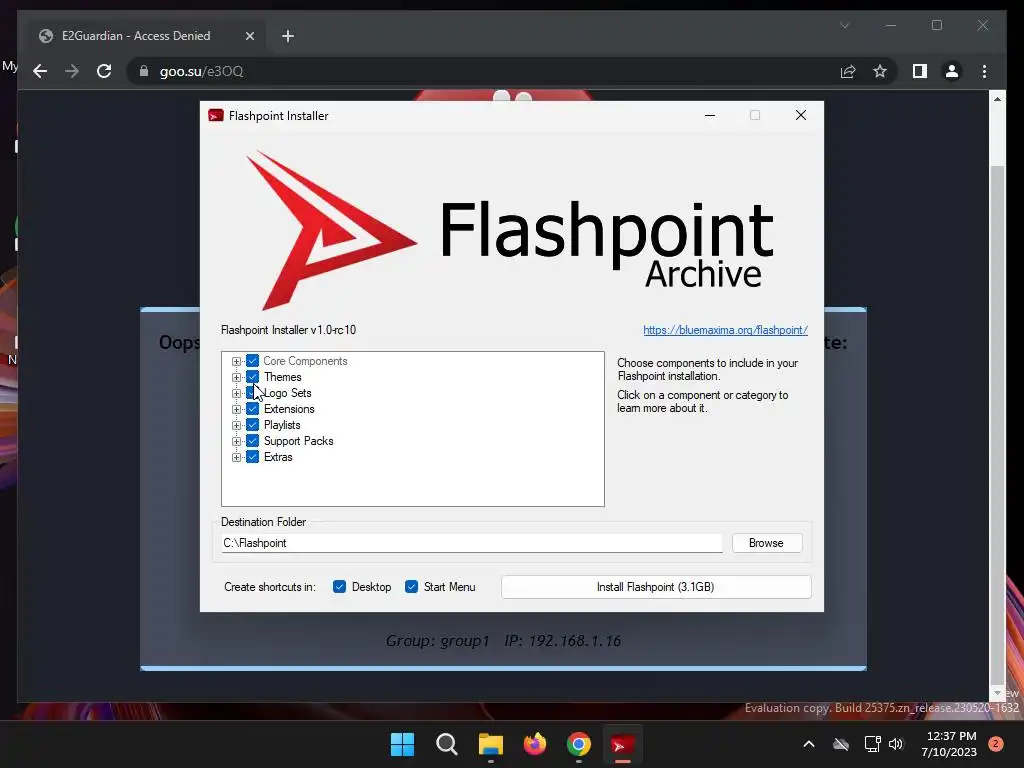Image resolution: width=1024 pixels, height=768 pixels.
Task: Disable the Desktop shortcut checkbox
Action: click(339, 586)
